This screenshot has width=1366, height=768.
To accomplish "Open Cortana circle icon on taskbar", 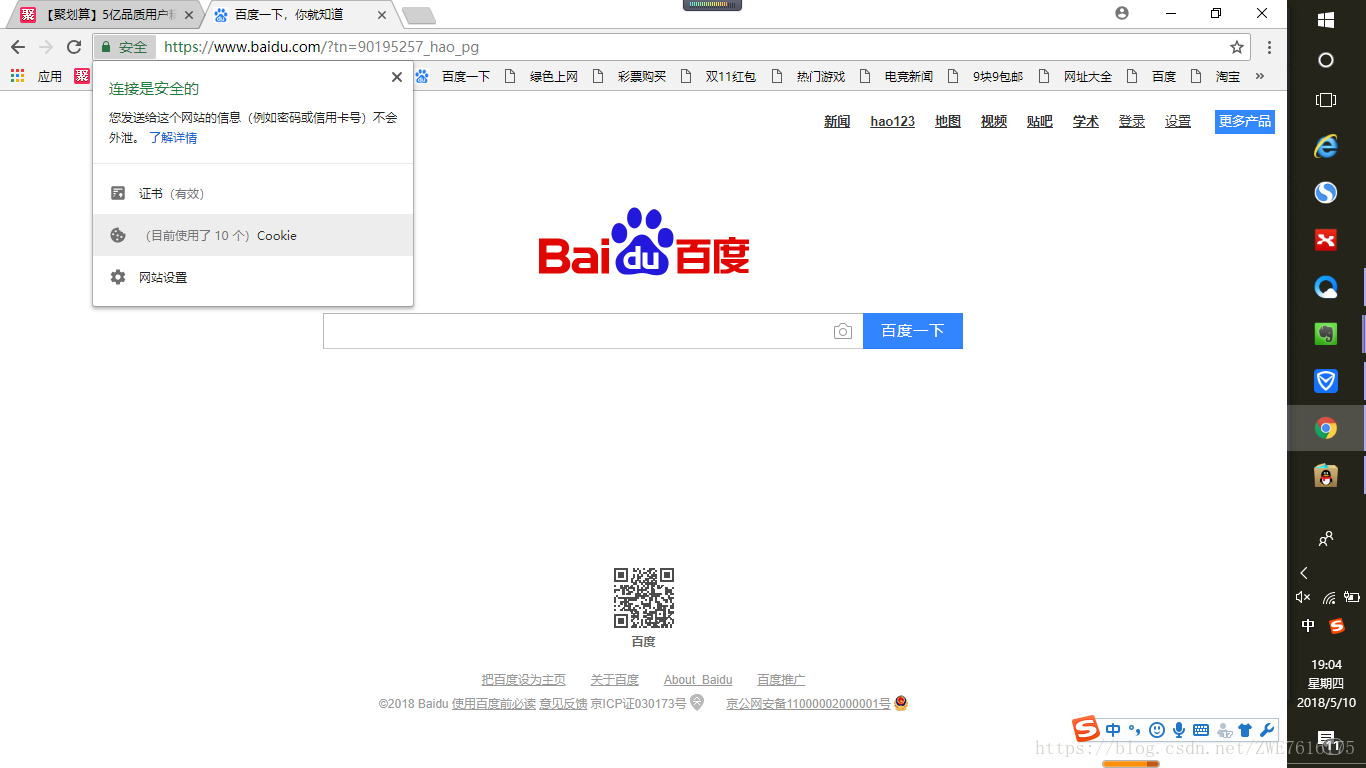I will click(x=1326, y=60).
